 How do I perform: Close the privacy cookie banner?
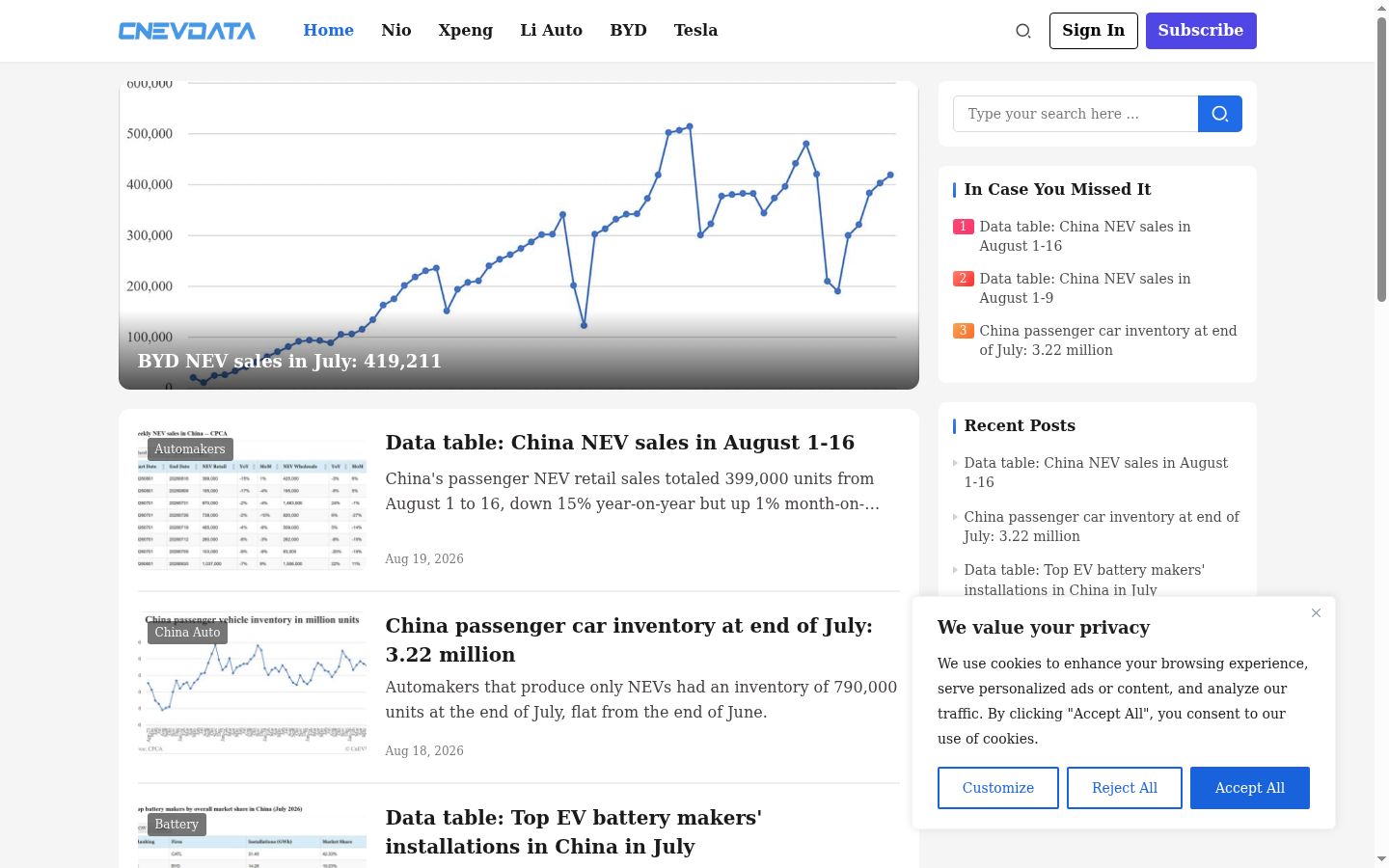[1316, 613]
